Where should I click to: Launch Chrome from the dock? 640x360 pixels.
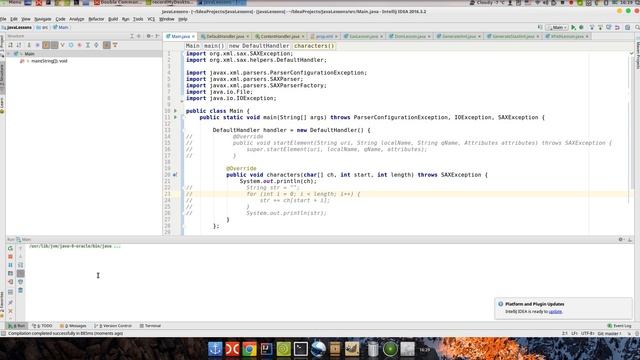point(249,349)
